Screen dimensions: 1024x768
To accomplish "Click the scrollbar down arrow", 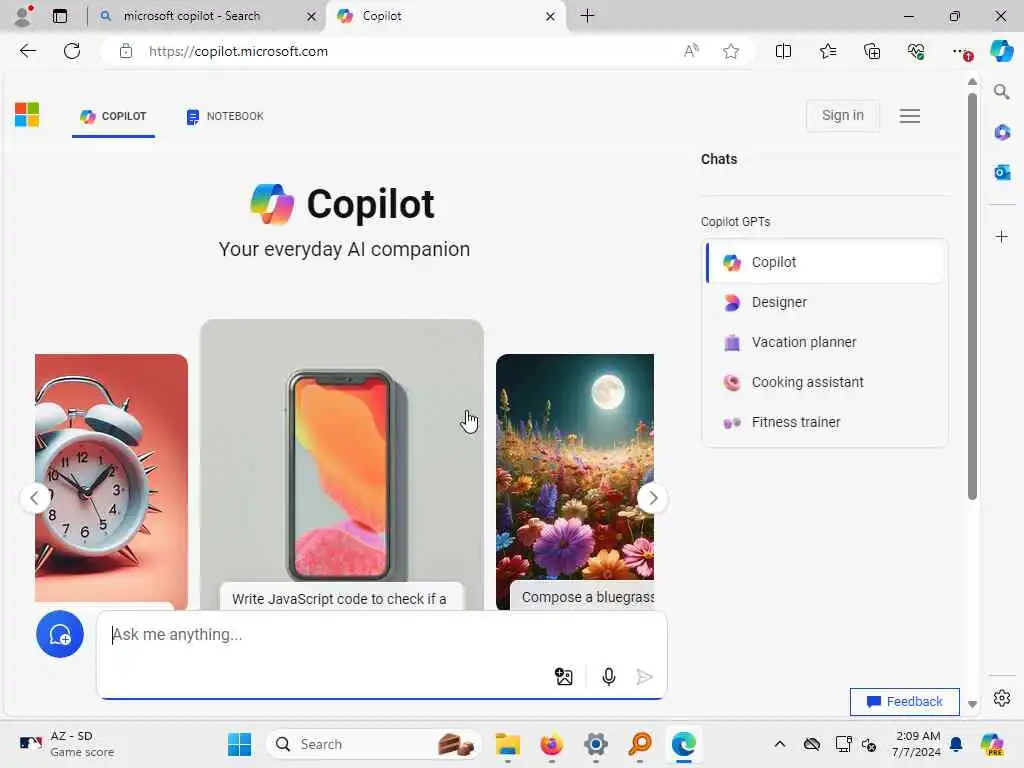I will click(x=972, y=704).
